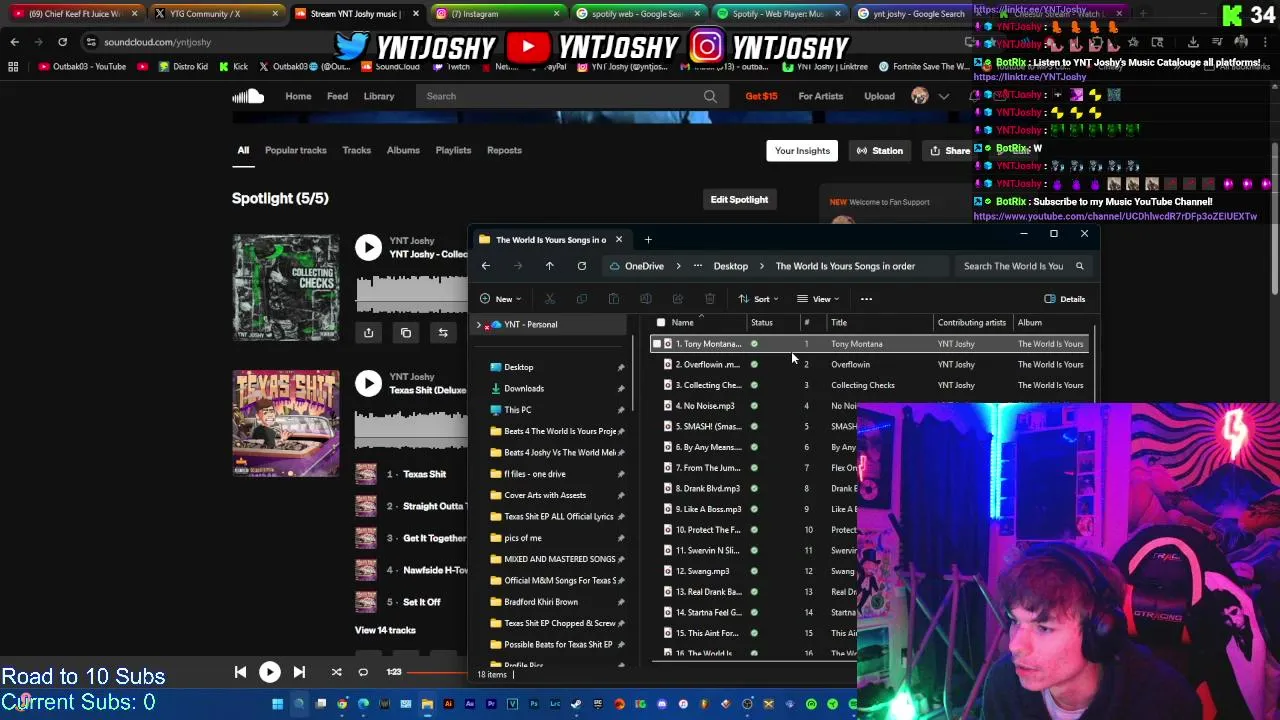This screenshot has height=720, width=1280.
Task: Open the View dropdown in File Explorer
Action: tap(818, 299)
